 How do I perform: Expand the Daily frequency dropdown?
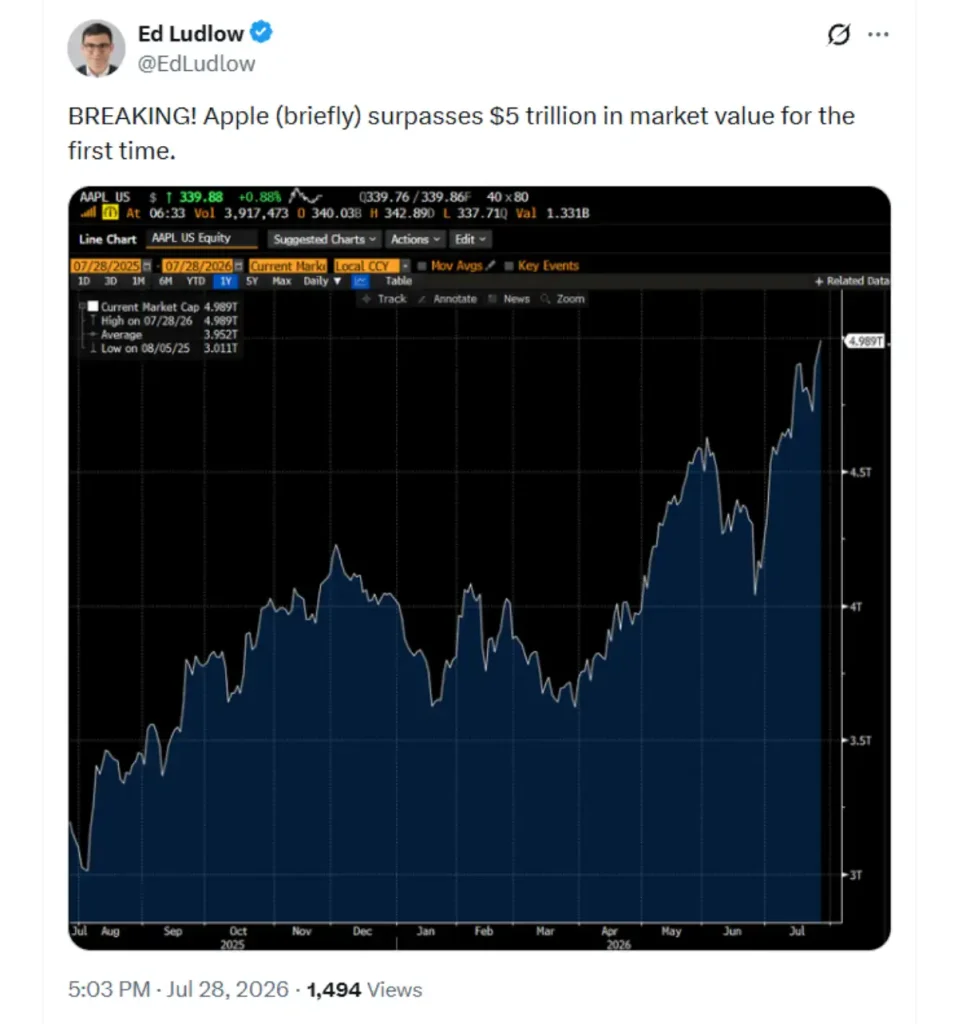coord(322,281)
